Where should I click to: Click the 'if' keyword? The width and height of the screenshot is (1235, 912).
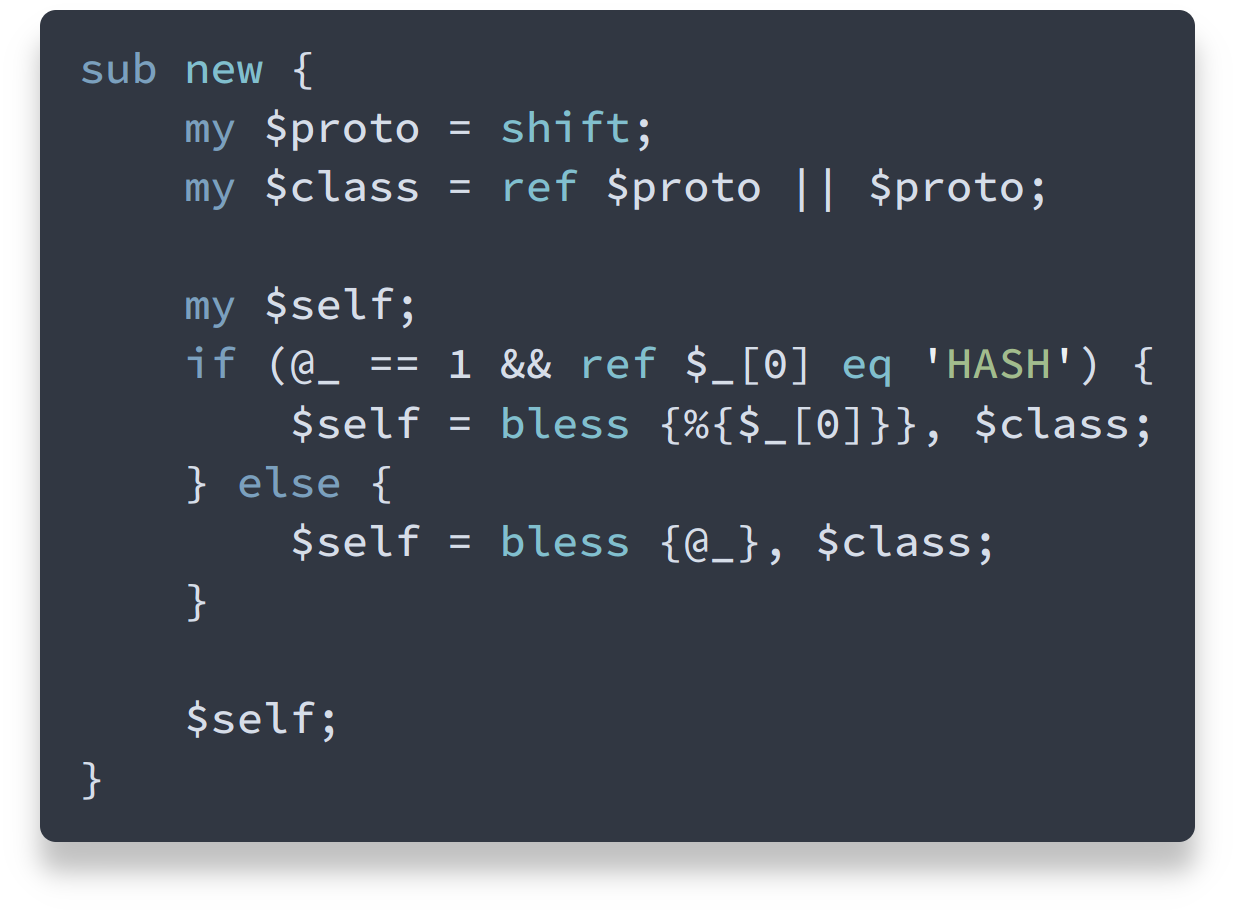click(x=211, y=365)
